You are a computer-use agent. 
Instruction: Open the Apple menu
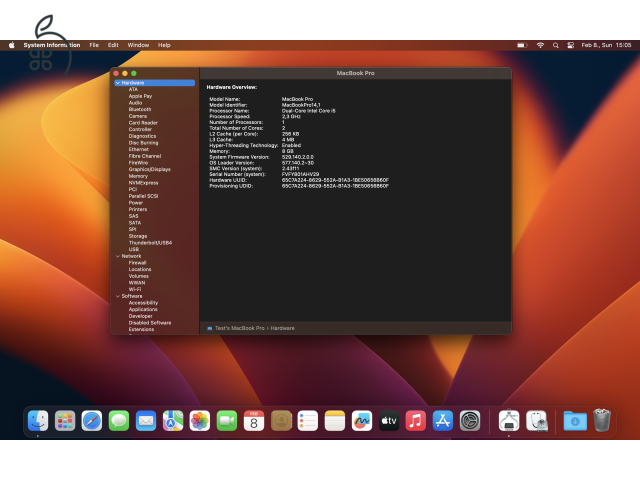pos(11,45)
